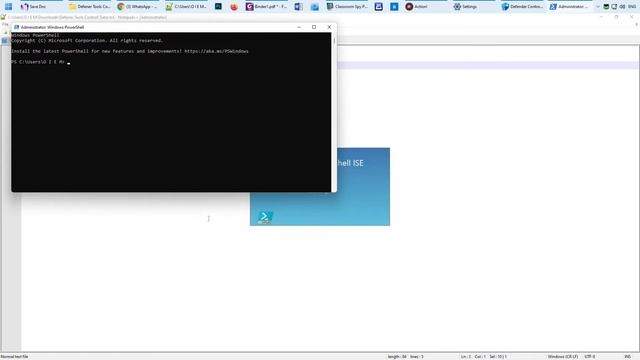Open the Photoshop taskbar icon
Viewport: 640px width, 360px height.
[x=218, y=7]
